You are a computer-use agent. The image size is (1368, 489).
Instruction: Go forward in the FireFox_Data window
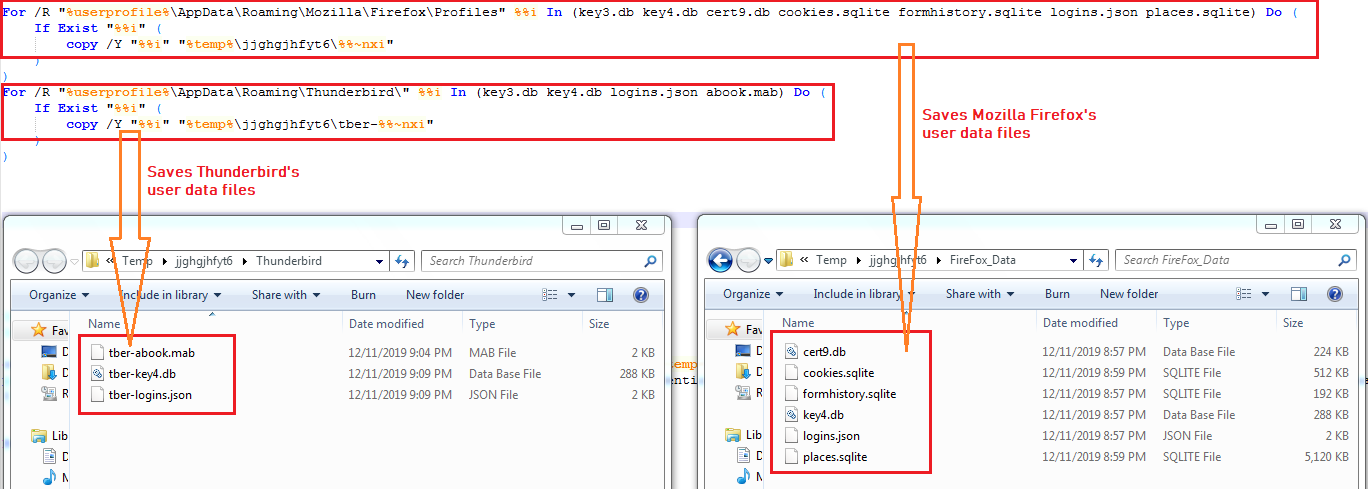point(747,261)
